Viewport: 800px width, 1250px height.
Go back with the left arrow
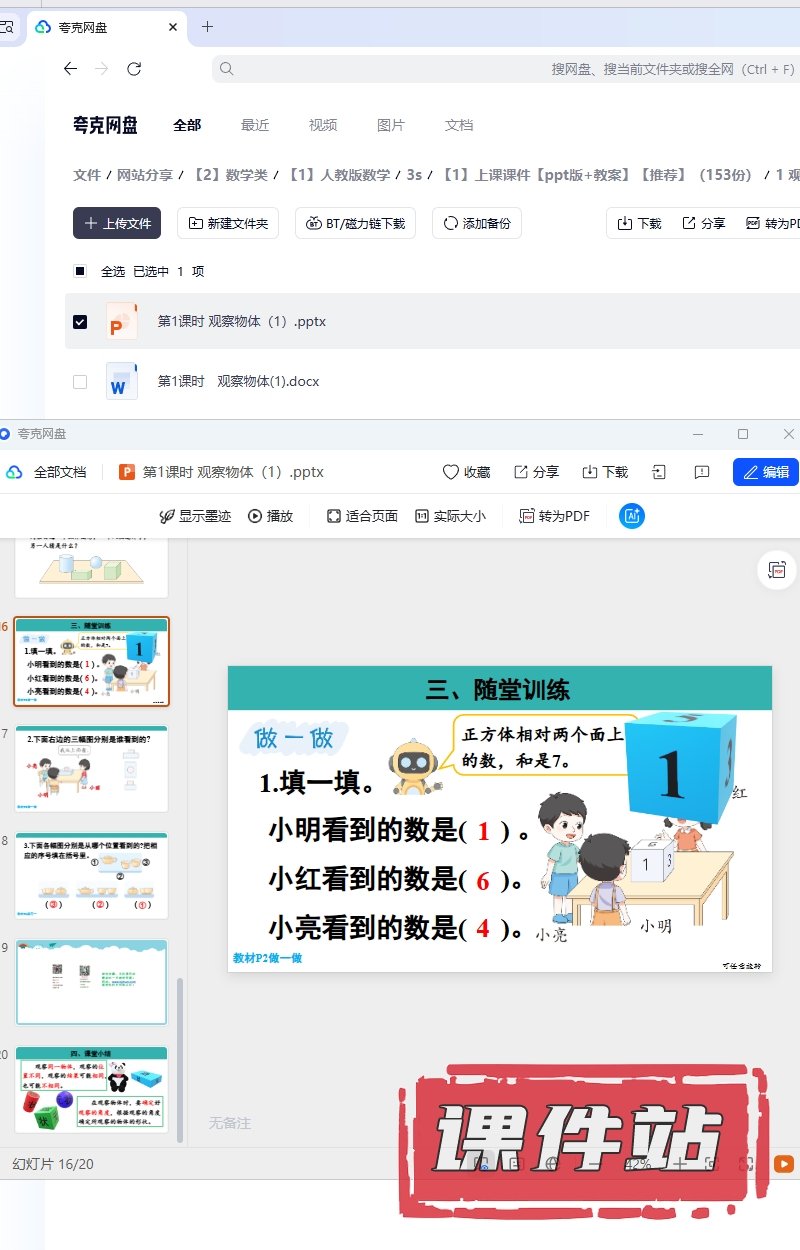pyautogui.click(x=70, y=69)
